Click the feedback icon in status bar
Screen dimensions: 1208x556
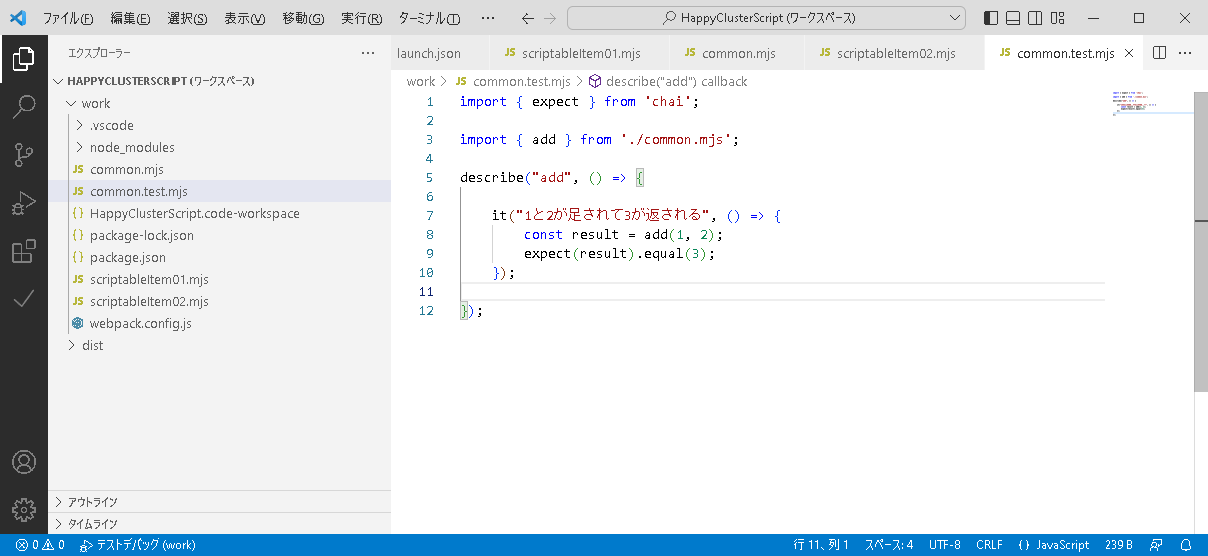pos(1157,545)
